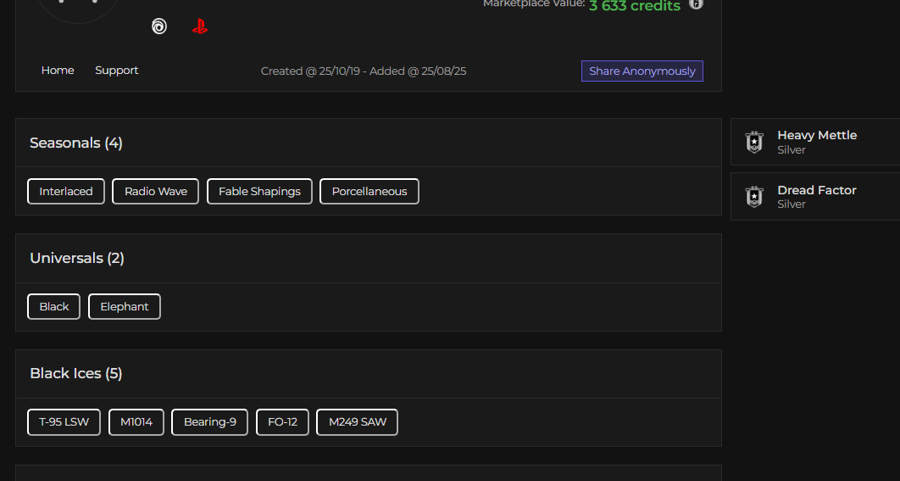Click the Heavy Mettle season title
900x481 pixels.
click(x=817, y=135)
